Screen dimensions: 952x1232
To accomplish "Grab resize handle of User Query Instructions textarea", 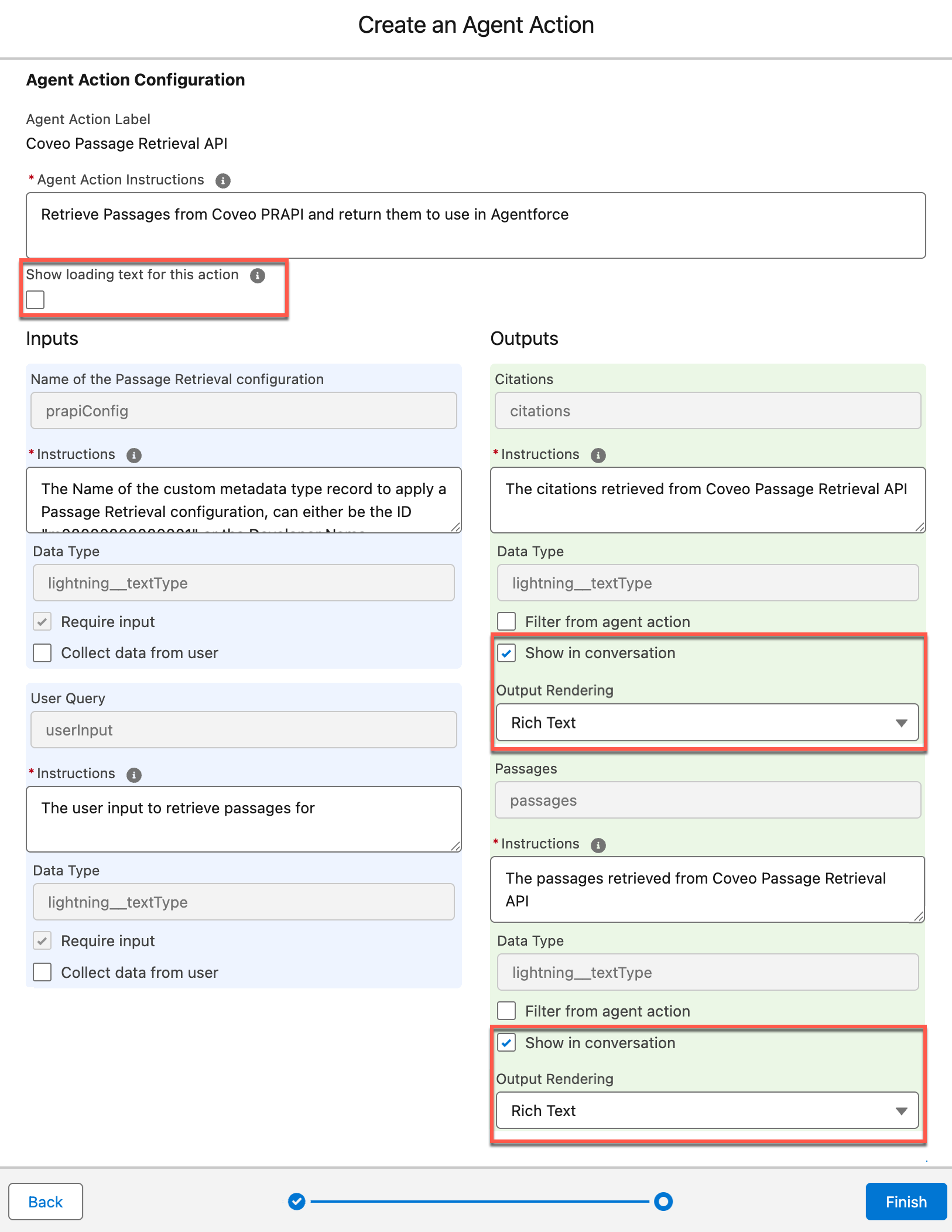I will (x=456, y=846).
